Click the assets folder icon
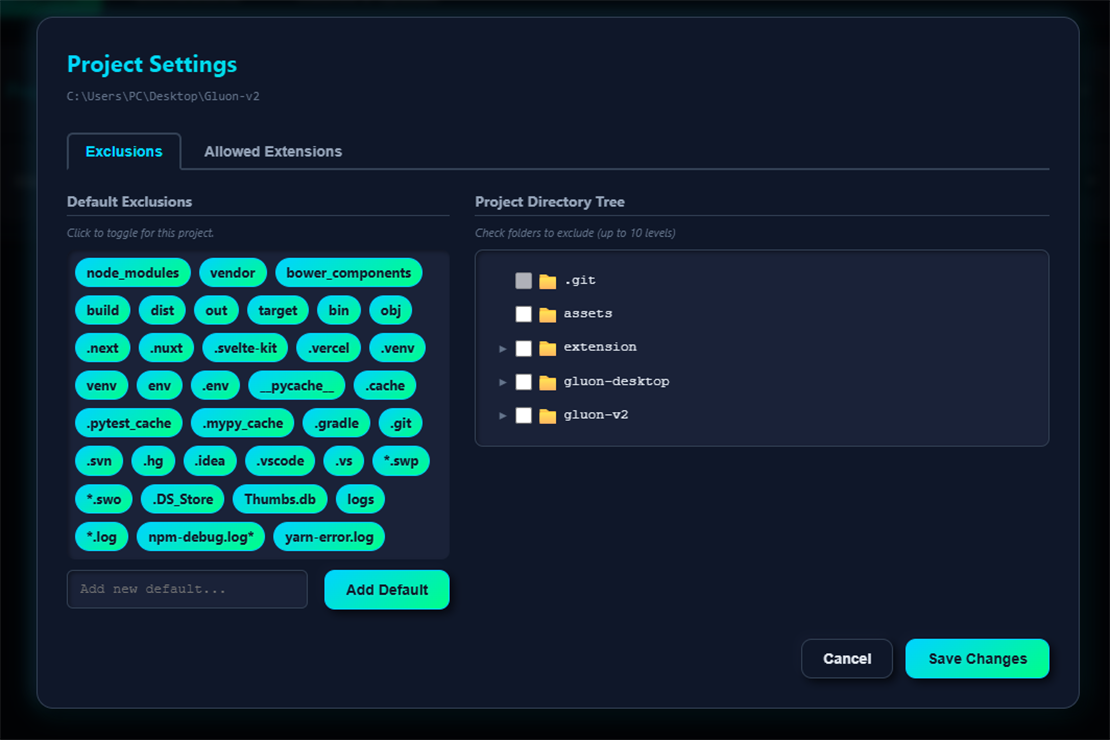The image size is (1110, 740). coord(545,313)
